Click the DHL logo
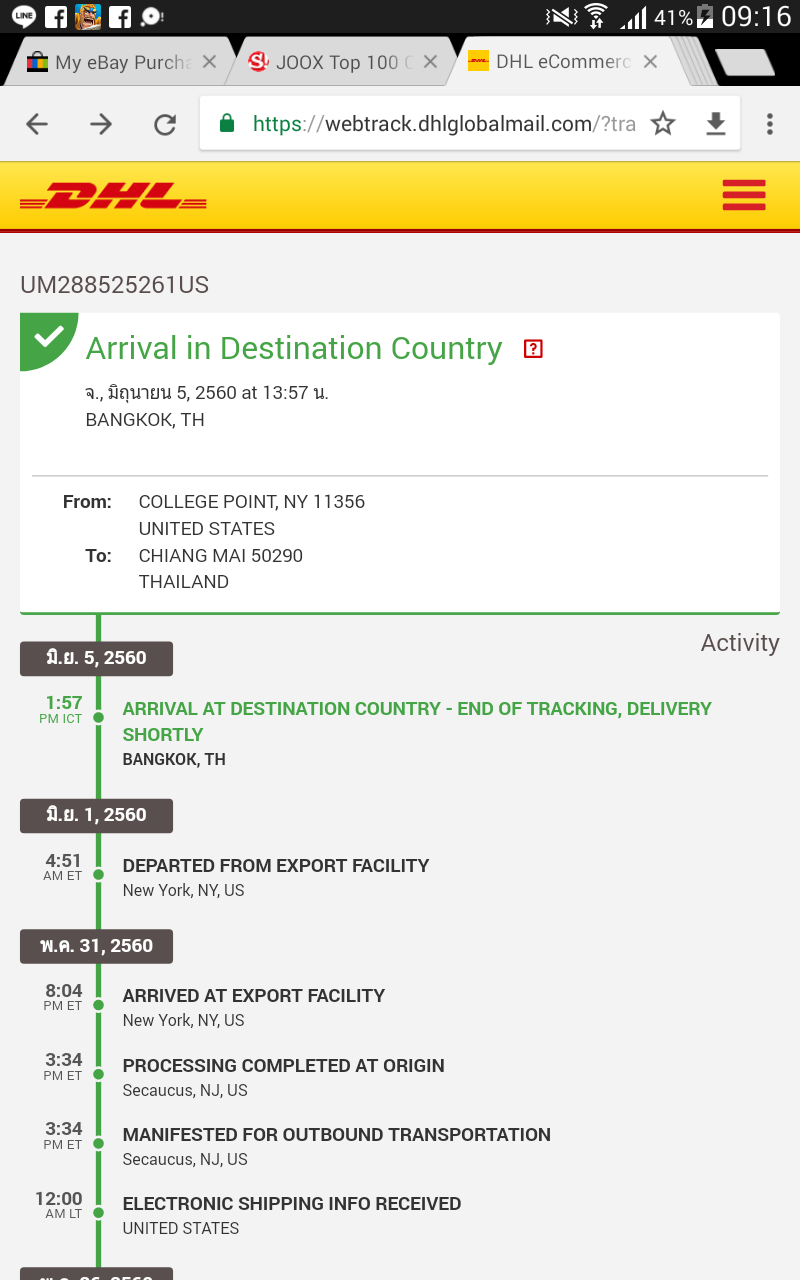 coord(113,196)
